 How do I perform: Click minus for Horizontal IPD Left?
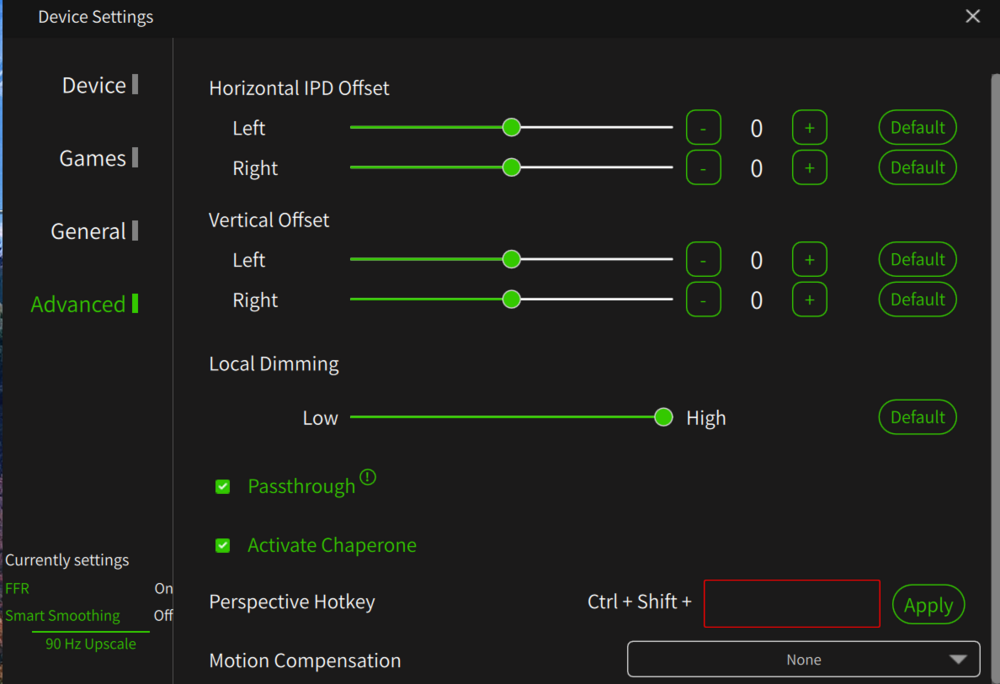click(703, 128)
